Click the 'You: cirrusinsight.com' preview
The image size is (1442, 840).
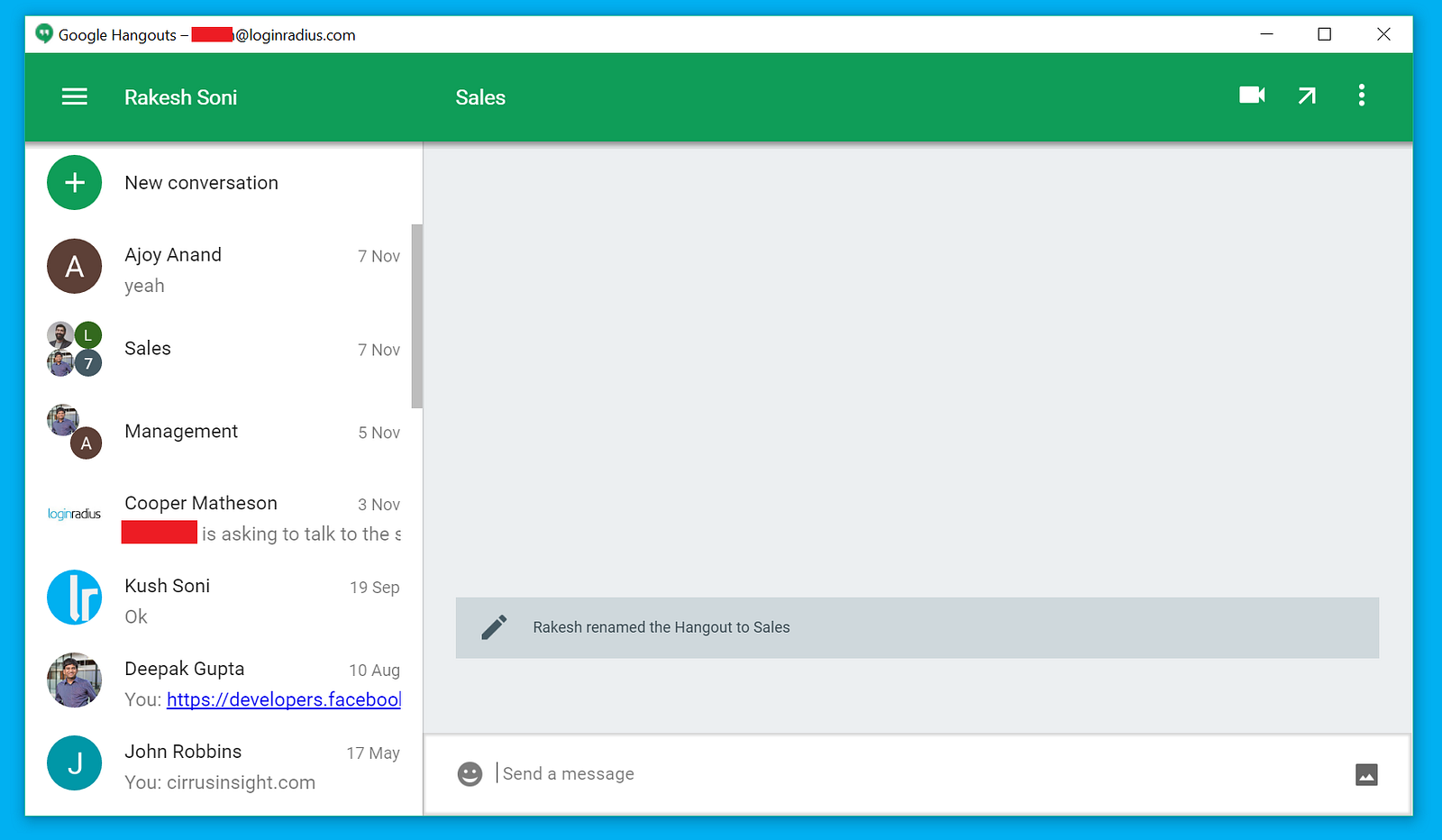click(x=220, y=782)
